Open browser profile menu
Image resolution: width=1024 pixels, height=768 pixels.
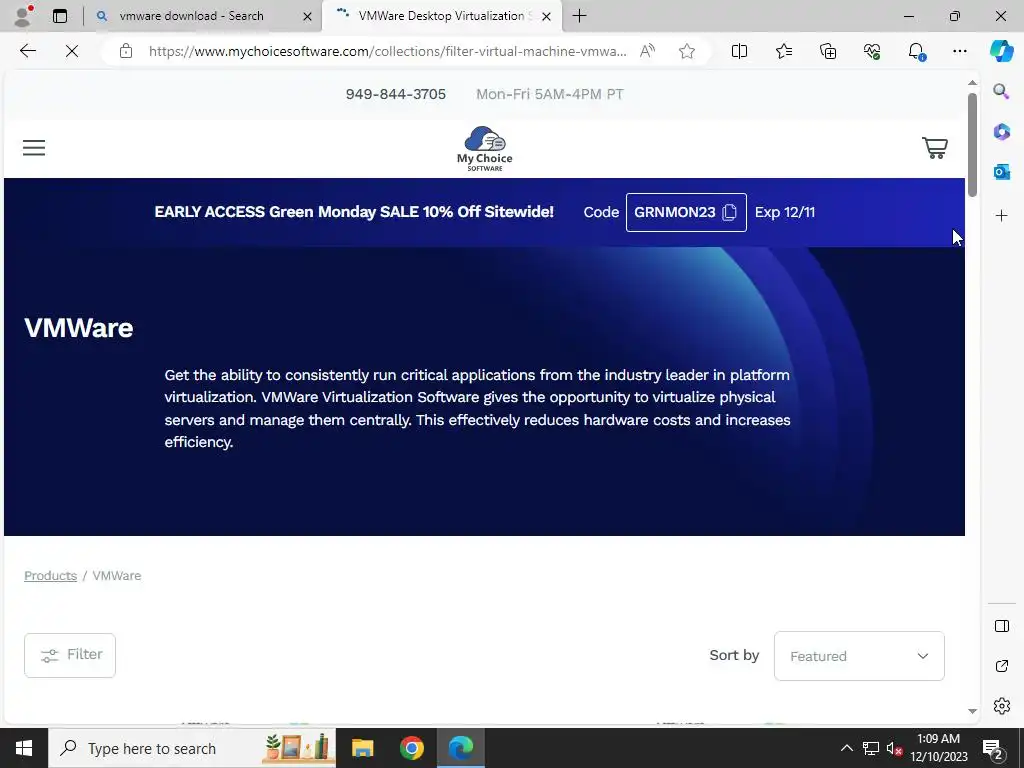pos(24,16)
